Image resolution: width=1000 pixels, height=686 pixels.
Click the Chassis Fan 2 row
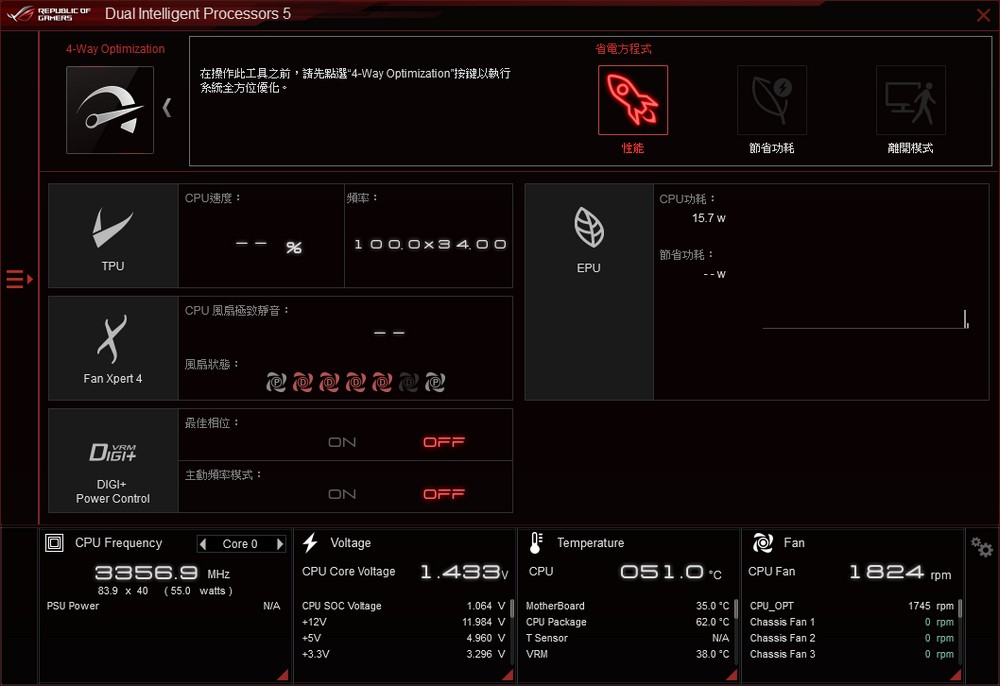pos(852,638)
